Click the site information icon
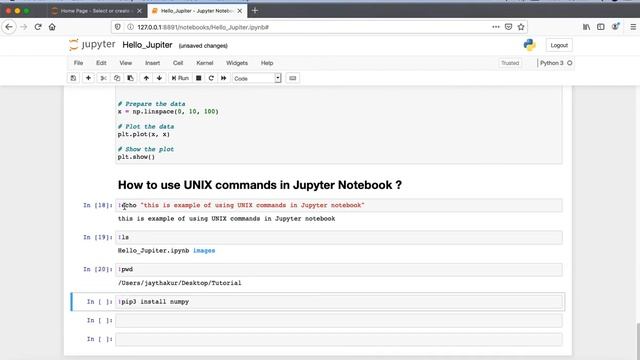Viewport: 640px width, 360px height. (130, 27)
